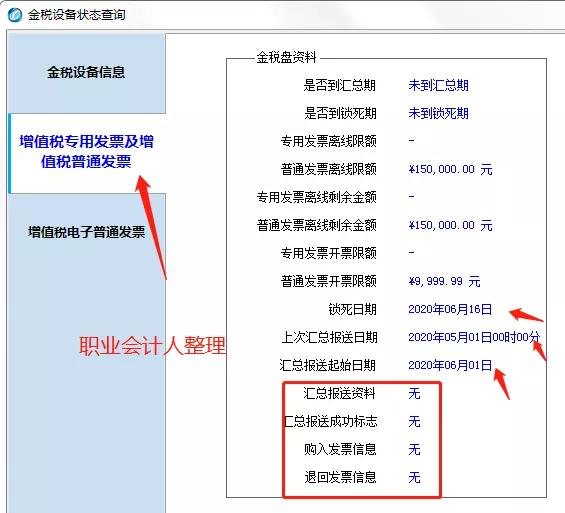Select the 未到锁死期 value
The width and height of the screenshot is (565, 513).
438,113
